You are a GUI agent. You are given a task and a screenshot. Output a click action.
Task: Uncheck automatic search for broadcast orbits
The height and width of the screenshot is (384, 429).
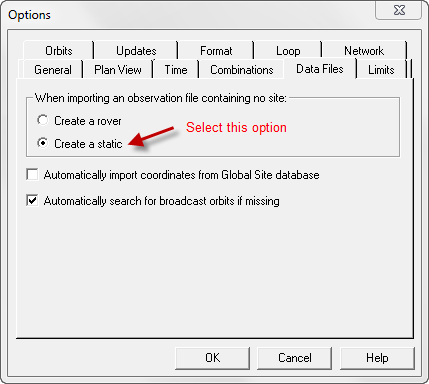point(32,200)
